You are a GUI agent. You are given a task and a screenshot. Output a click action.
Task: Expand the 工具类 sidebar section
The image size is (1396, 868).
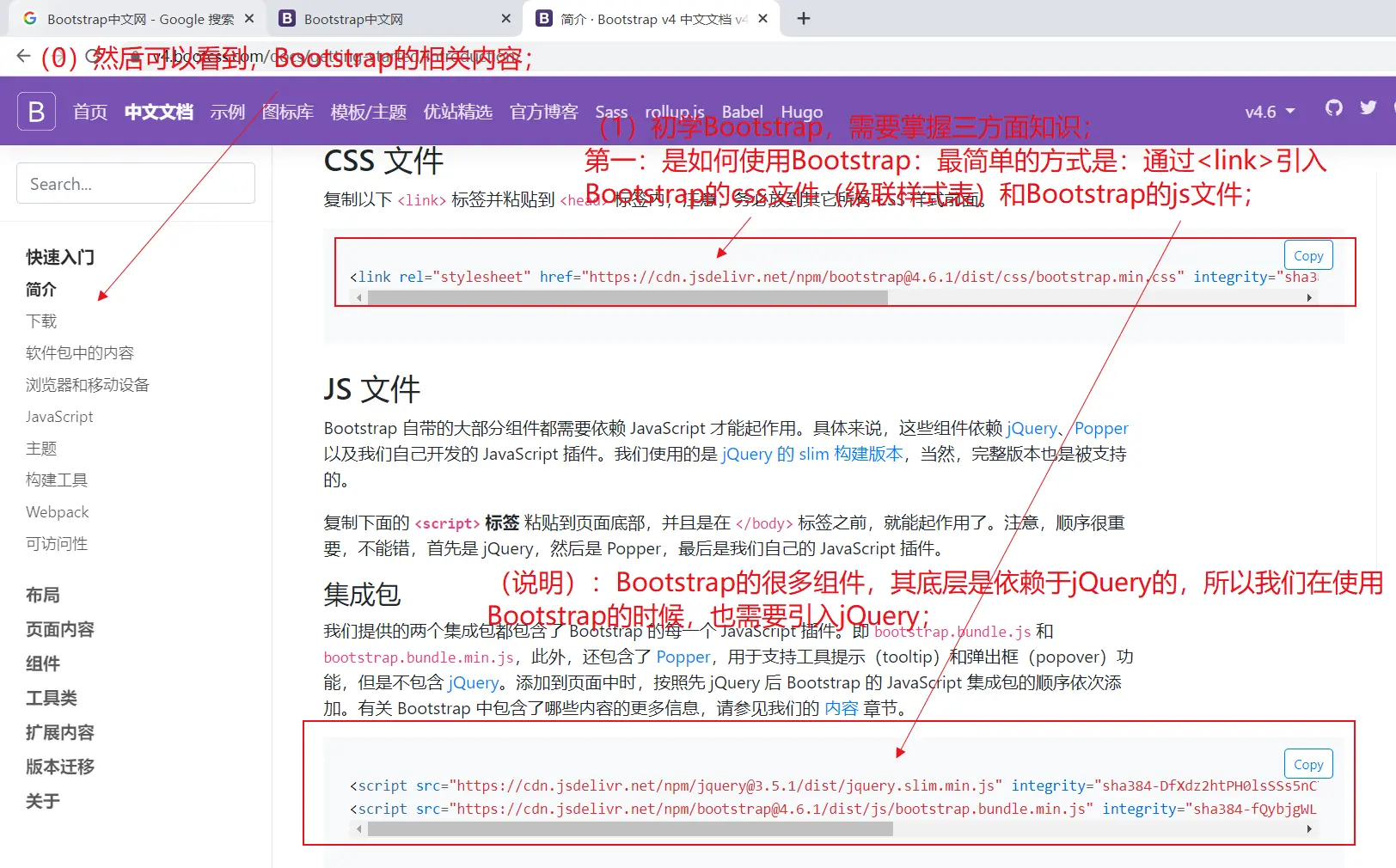(52, 698)
